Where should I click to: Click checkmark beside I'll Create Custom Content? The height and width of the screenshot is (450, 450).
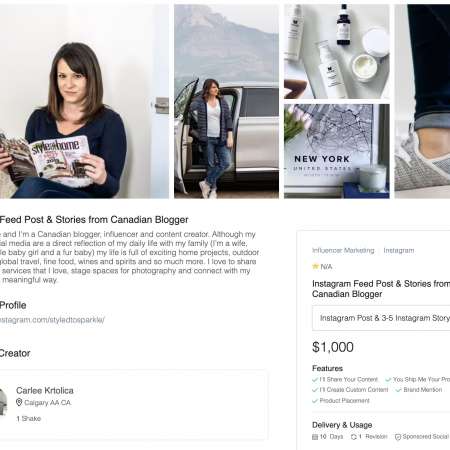[315, 390]
